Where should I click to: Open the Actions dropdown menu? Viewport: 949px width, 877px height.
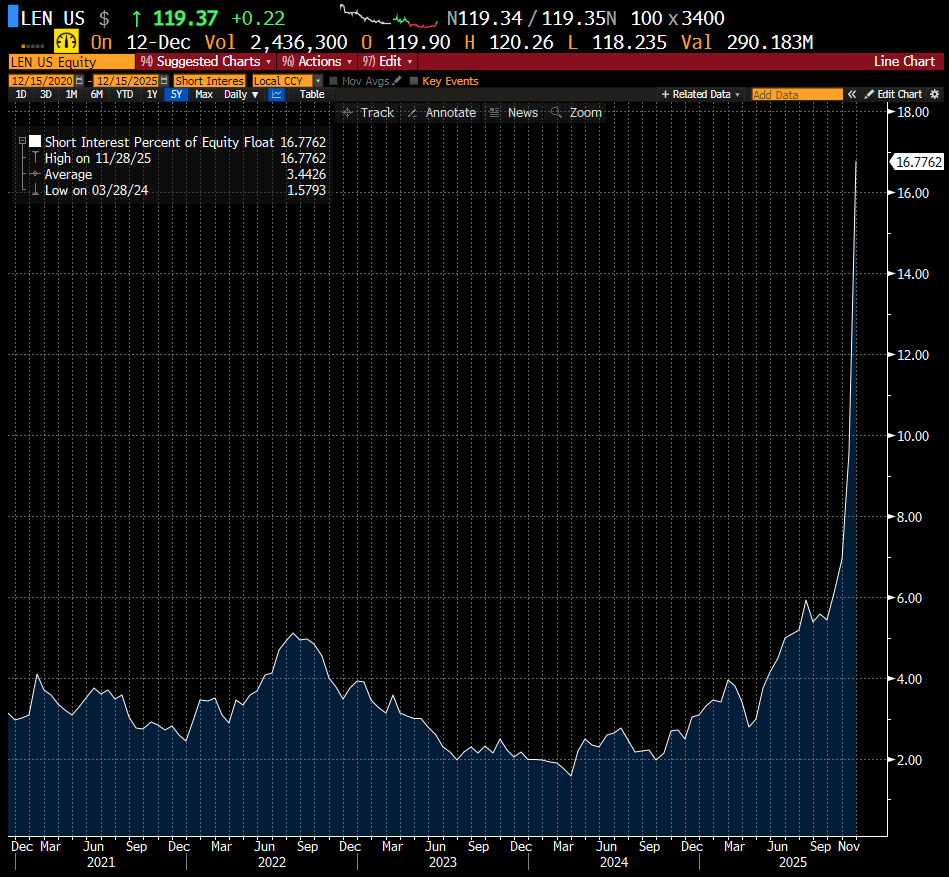pyautogui.click(x=317, y=62)
